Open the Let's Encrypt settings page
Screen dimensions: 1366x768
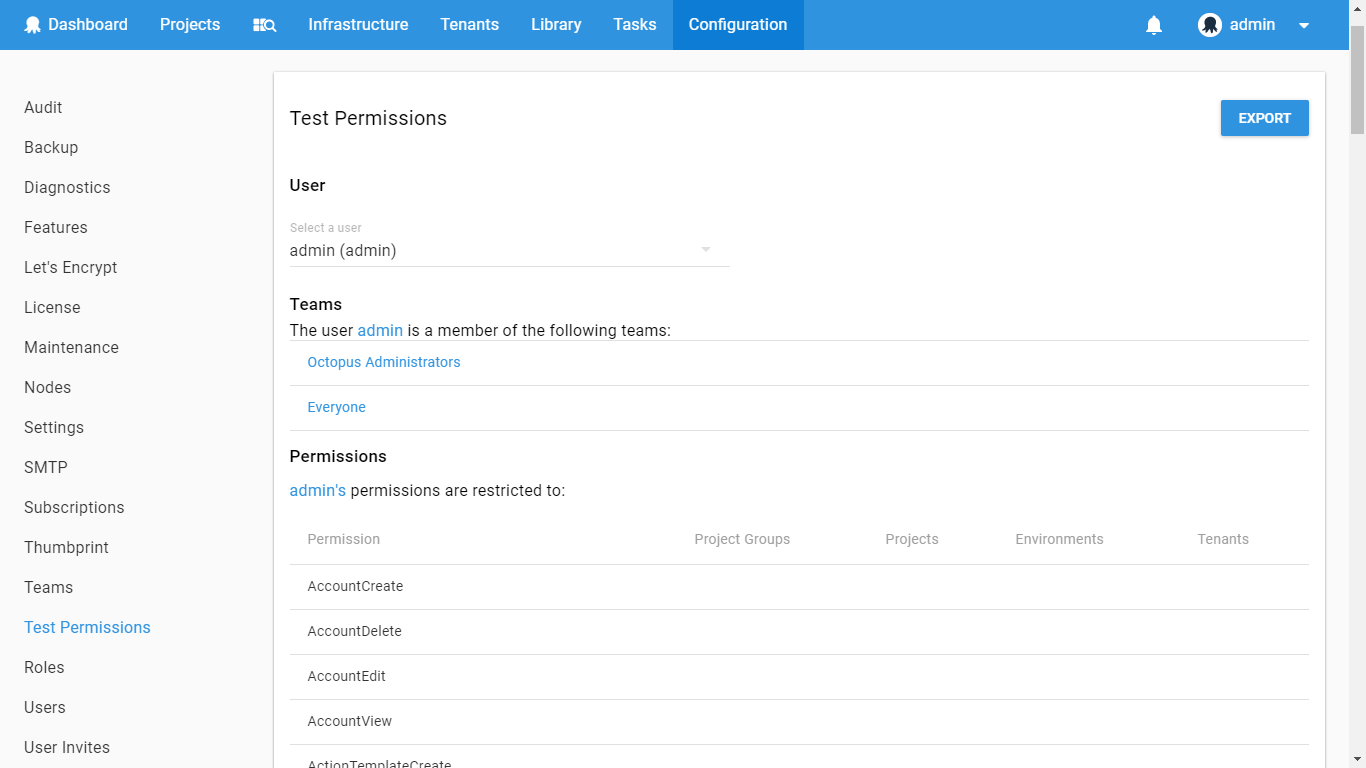[x=70, y=267]
